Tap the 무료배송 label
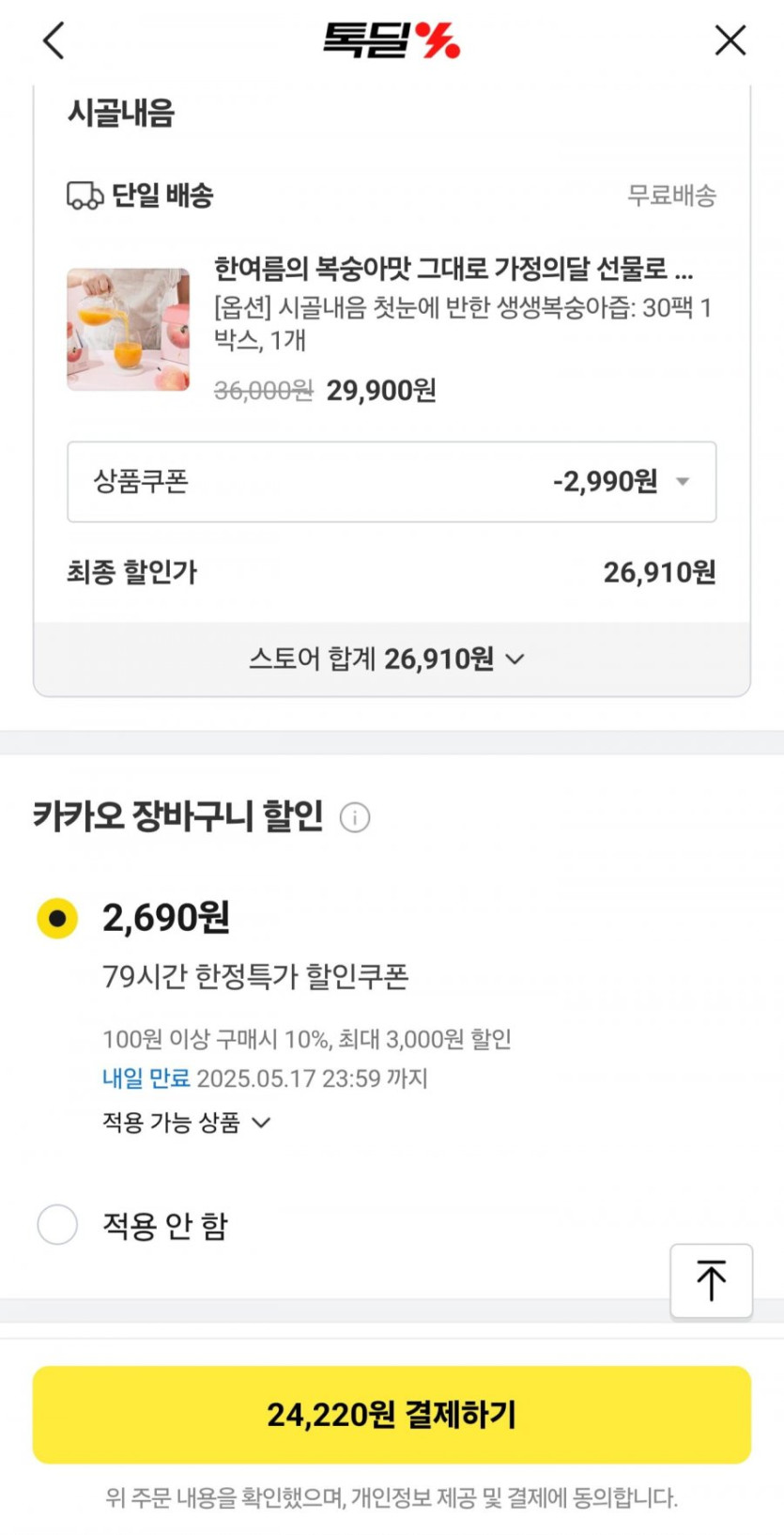This screenshot has height=1535, width=784. coord(671,195)
